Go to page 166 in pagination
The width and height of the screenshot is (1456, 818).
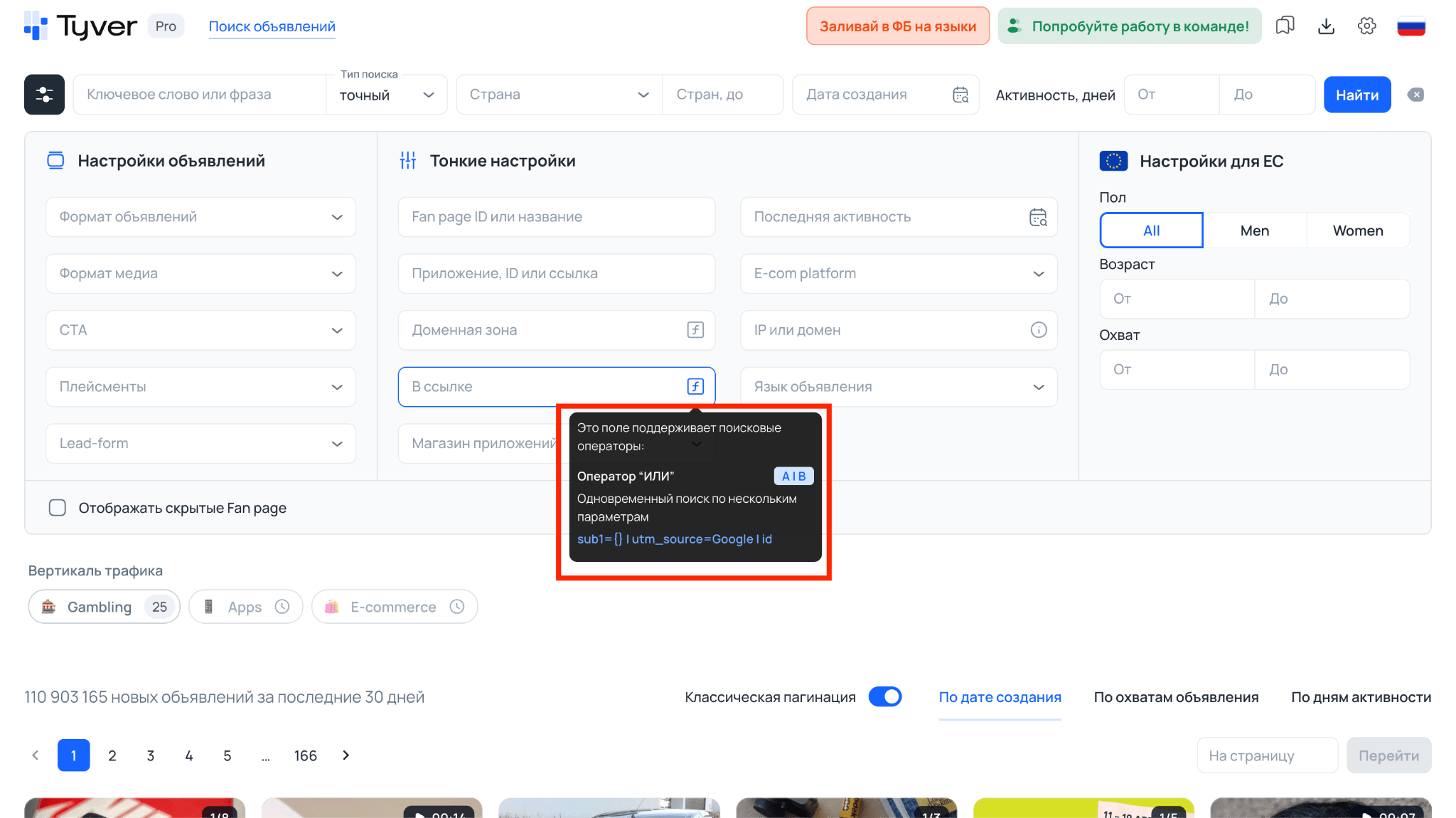306,755
